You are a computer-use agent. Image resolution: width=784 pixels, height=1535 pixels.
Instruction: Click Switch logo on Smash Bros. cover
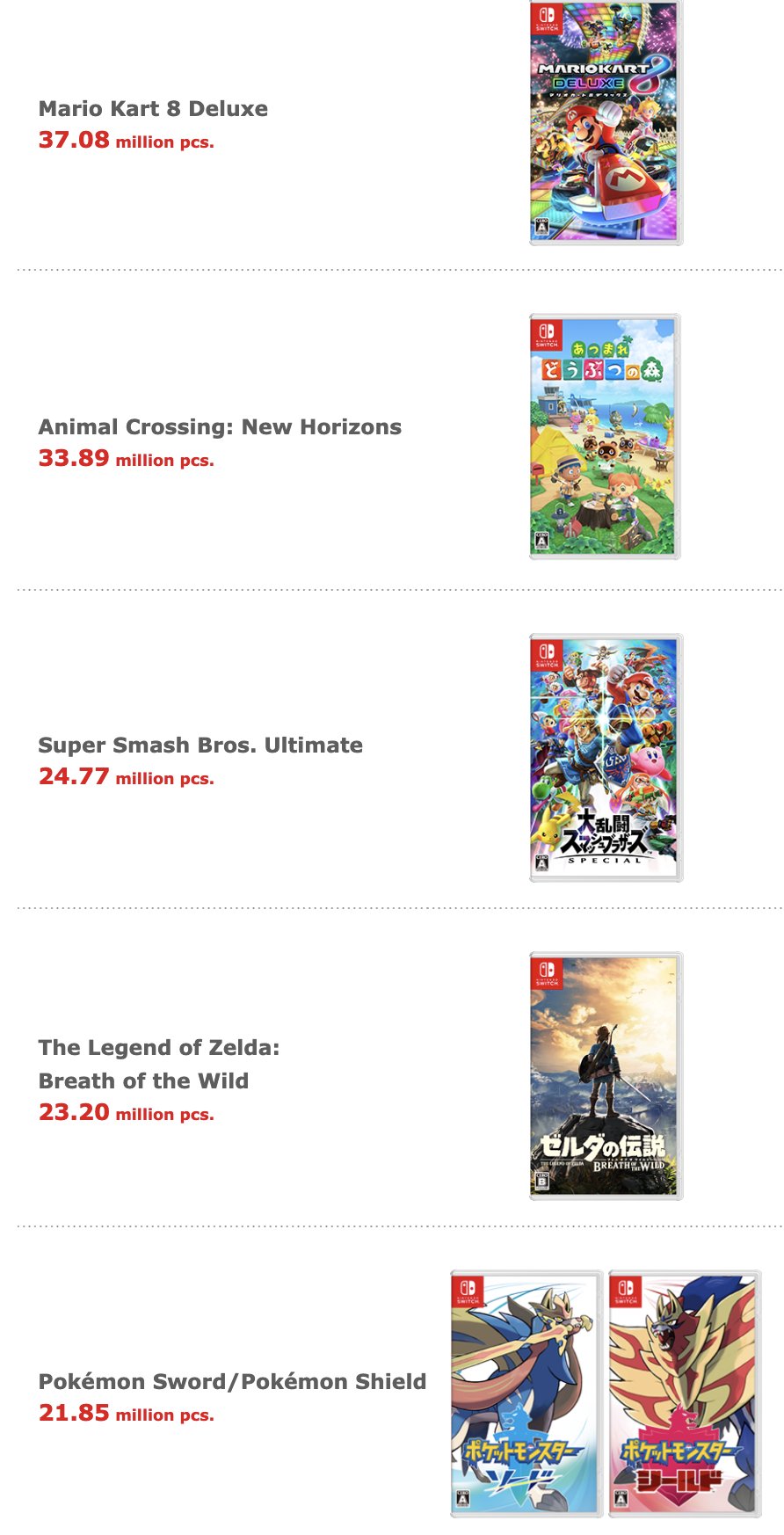(x=547, y=654)
